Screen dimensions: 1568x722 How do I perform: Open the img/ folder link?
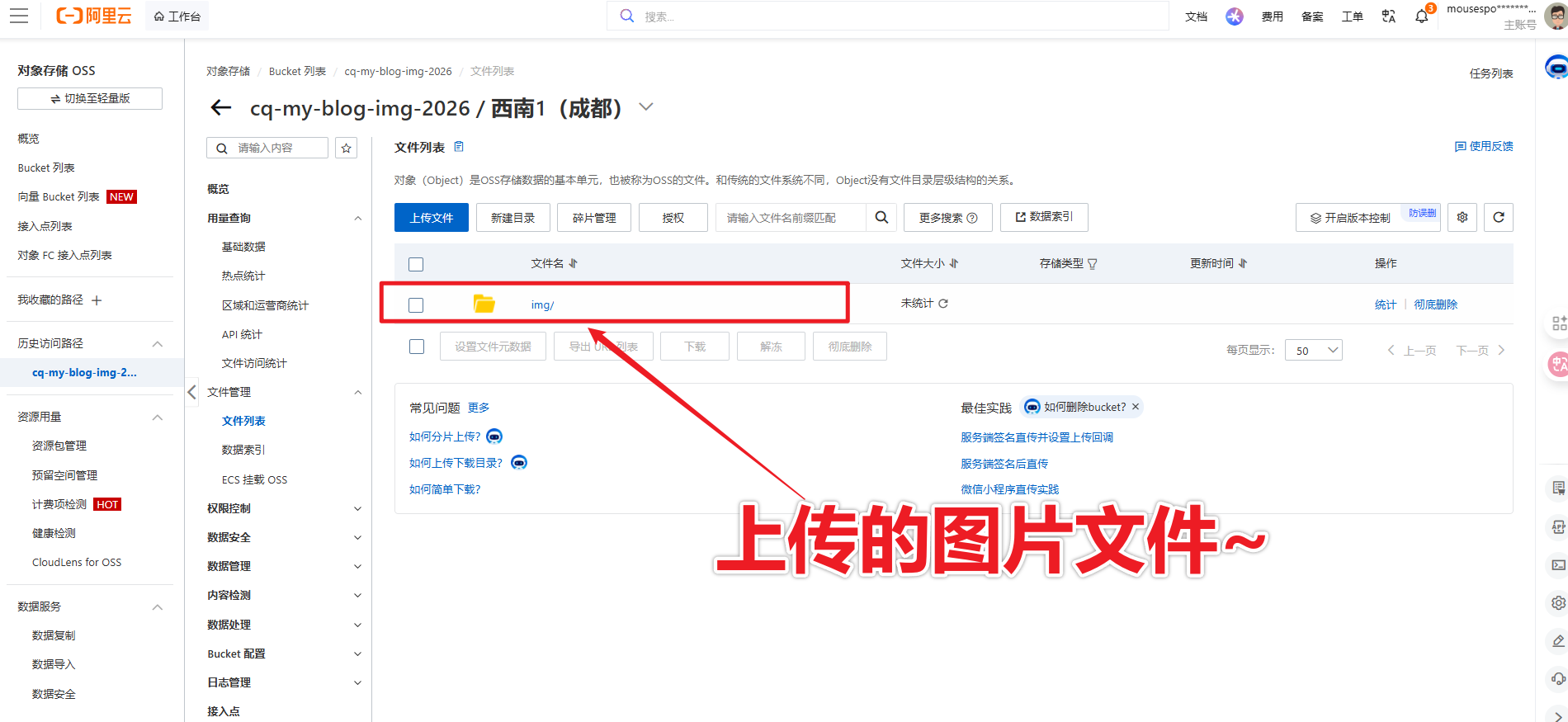[542, 304]
